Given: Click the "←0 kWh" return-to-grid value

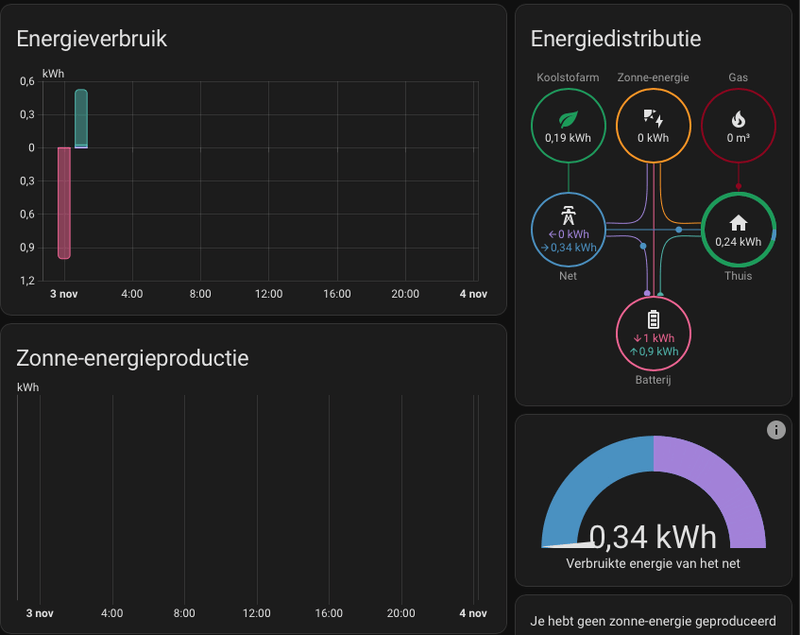Looking at the screenshot, I should (569, 234).
